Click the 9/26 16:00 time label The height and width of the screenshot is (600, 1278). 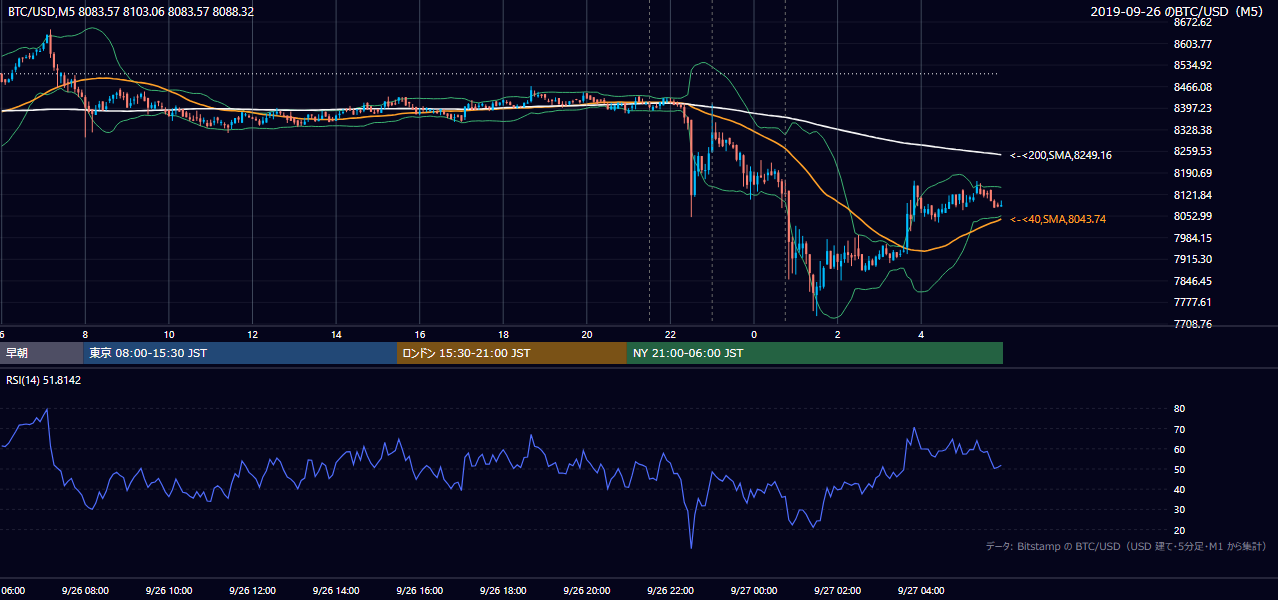point(419,591)
